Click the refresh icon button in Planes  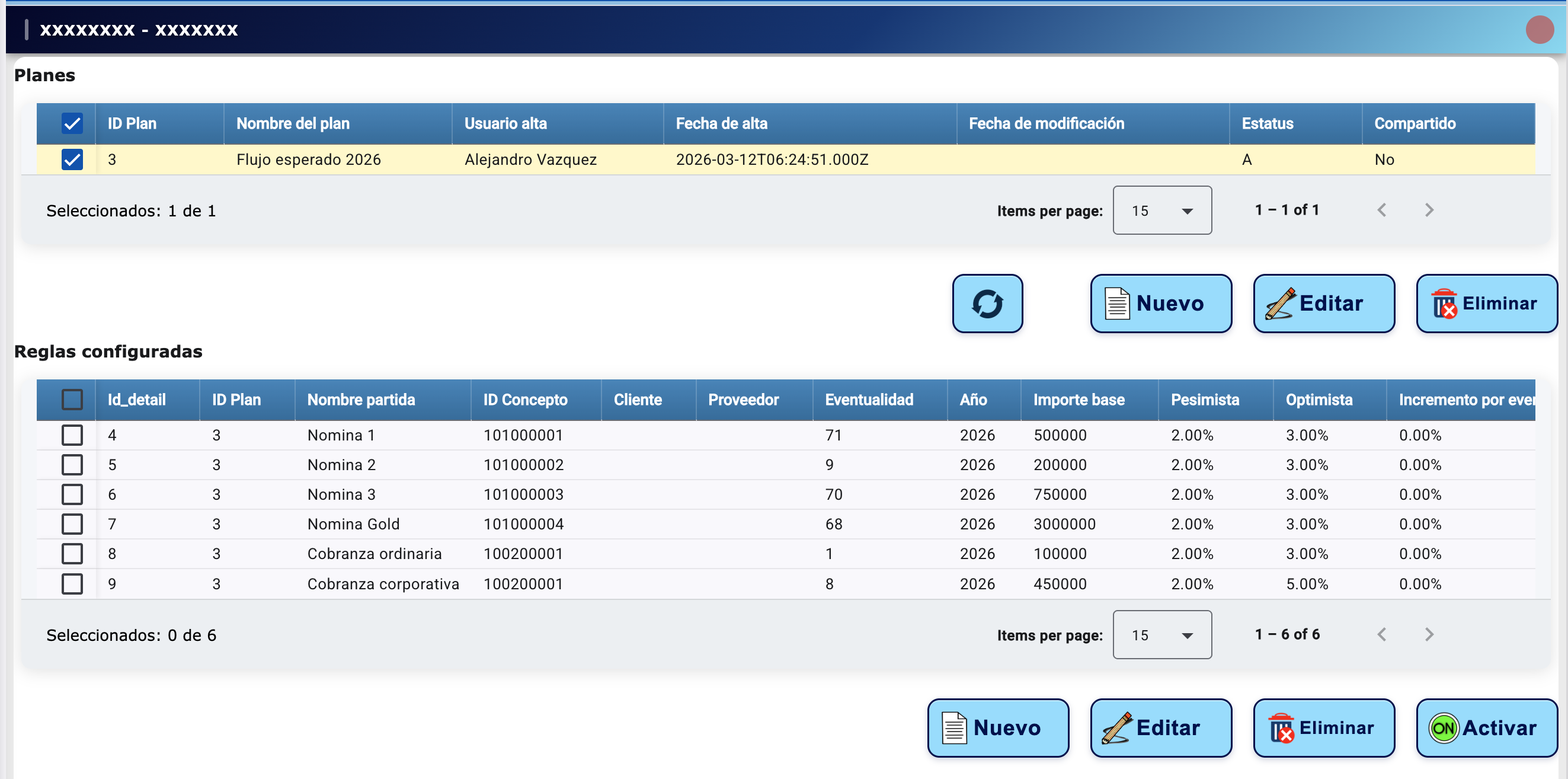987,304
